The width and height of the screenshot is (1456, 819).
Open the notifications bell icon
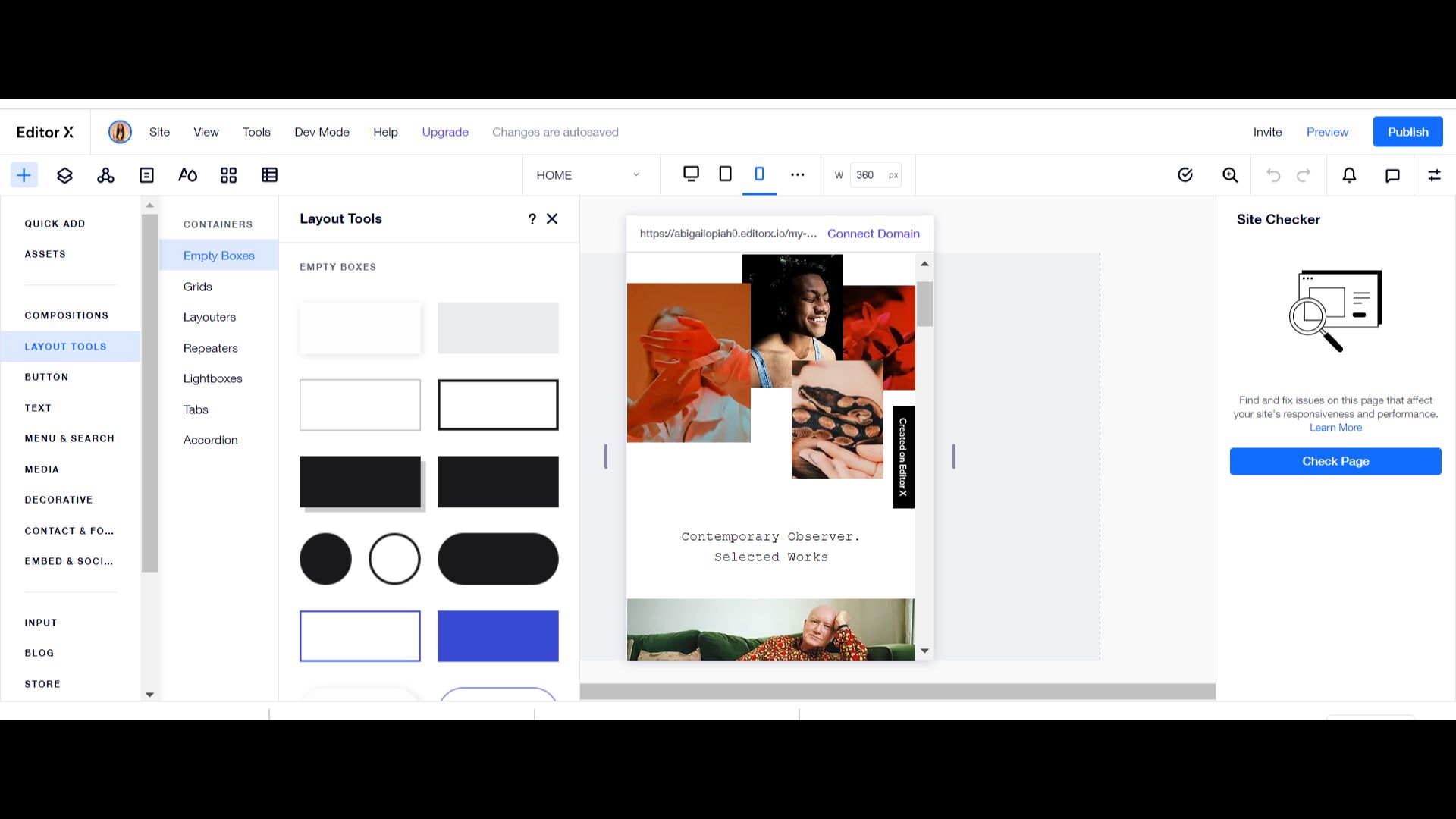[x=1349, y=175]
